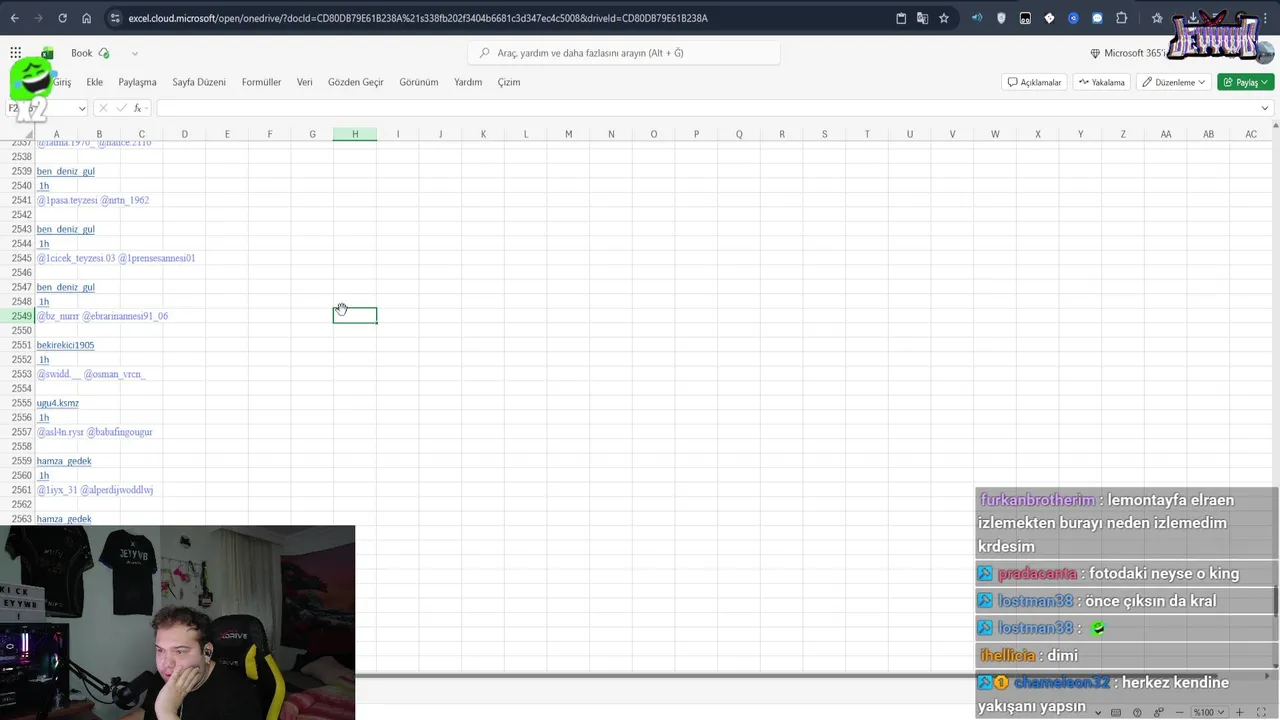Open the Ekle ribbon tab
The height and width of the screenshot is (720, 1280).
click(x=95, y=82)
